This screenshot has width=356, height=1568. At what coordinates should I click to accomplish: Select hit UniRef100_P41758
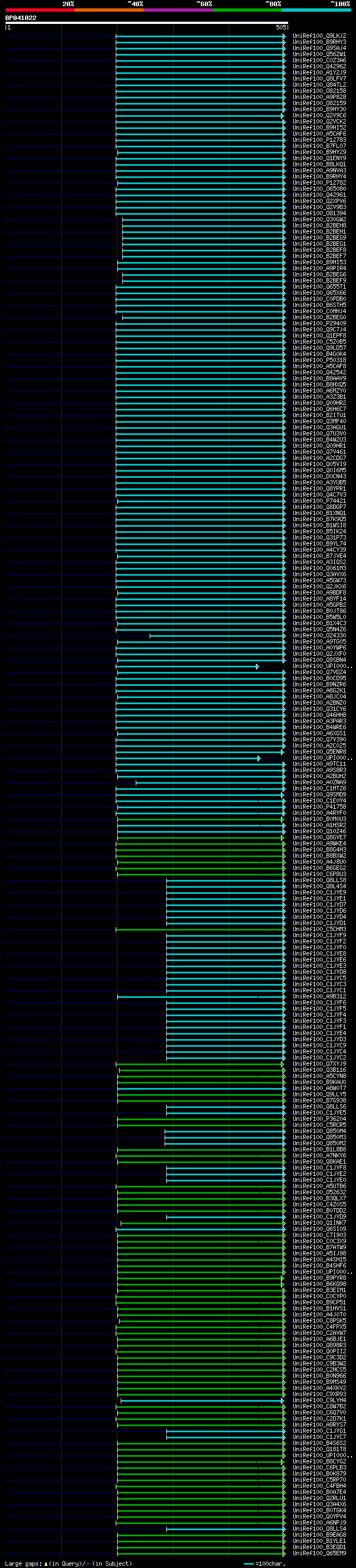coord(319,807)
